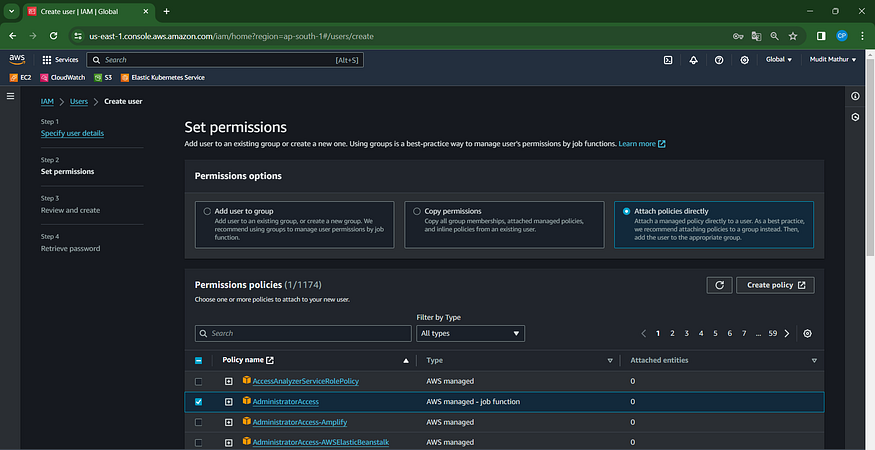The height and width of the screenshot is (450, 875).
Task: Sort by Type column arrow
Action: tap(610, 361)
